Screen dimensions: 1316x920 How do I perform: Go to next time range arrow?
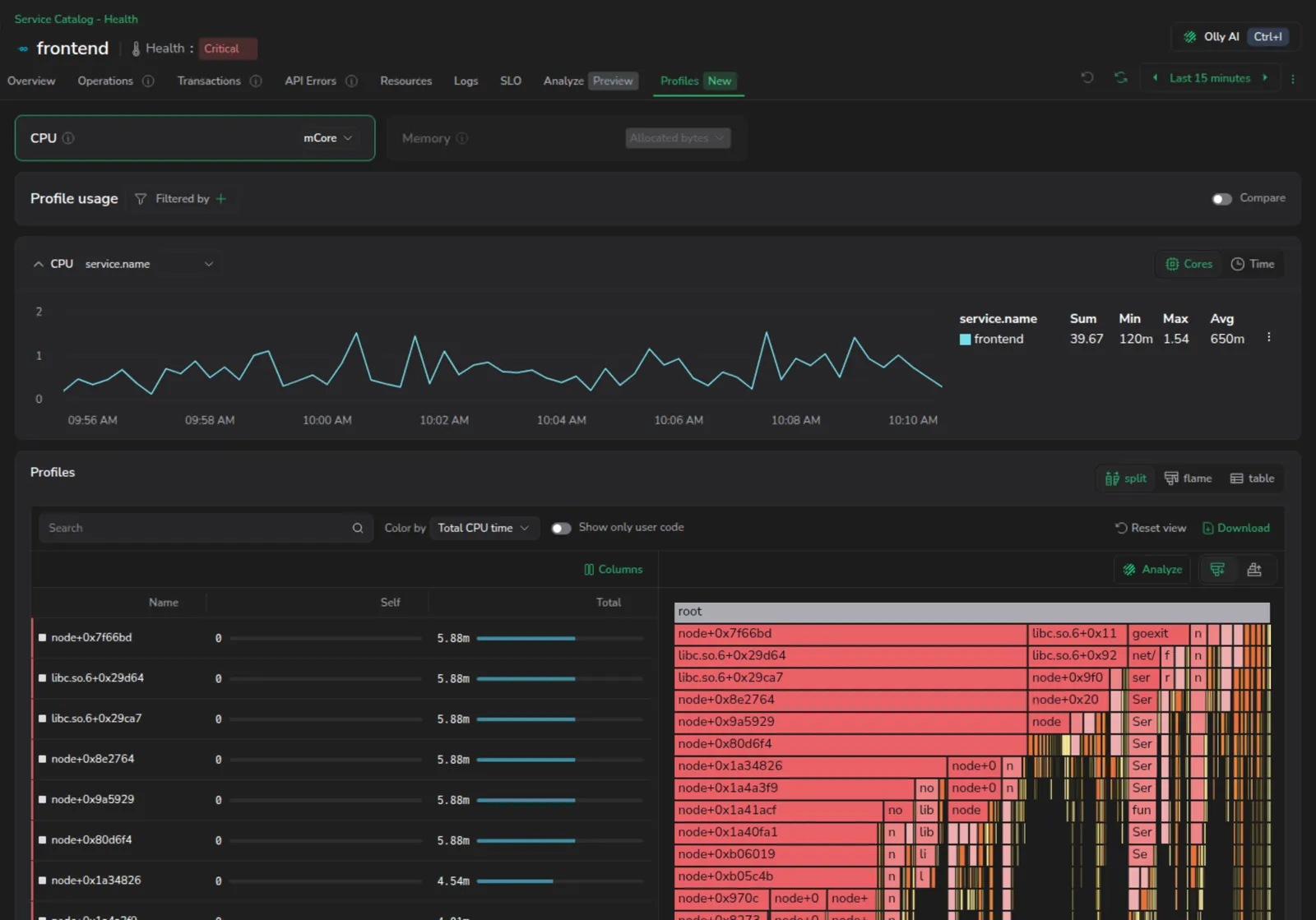(1265, 78)
